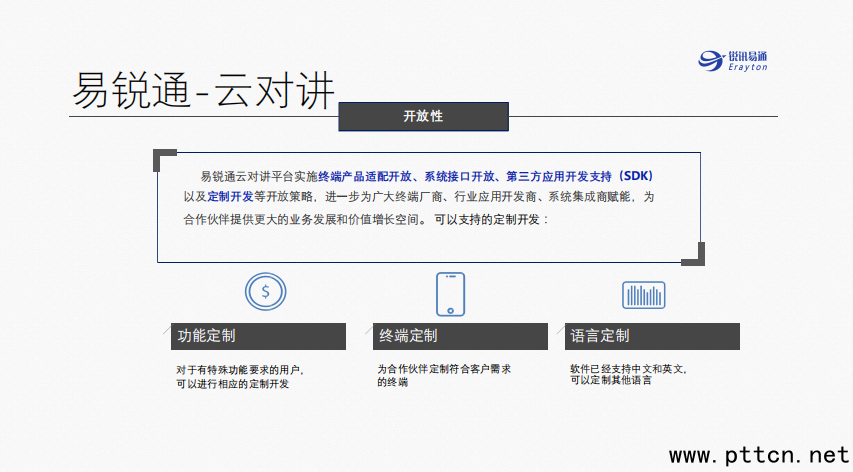Click the title 易锐通-云对讲

tap(203, 90)
